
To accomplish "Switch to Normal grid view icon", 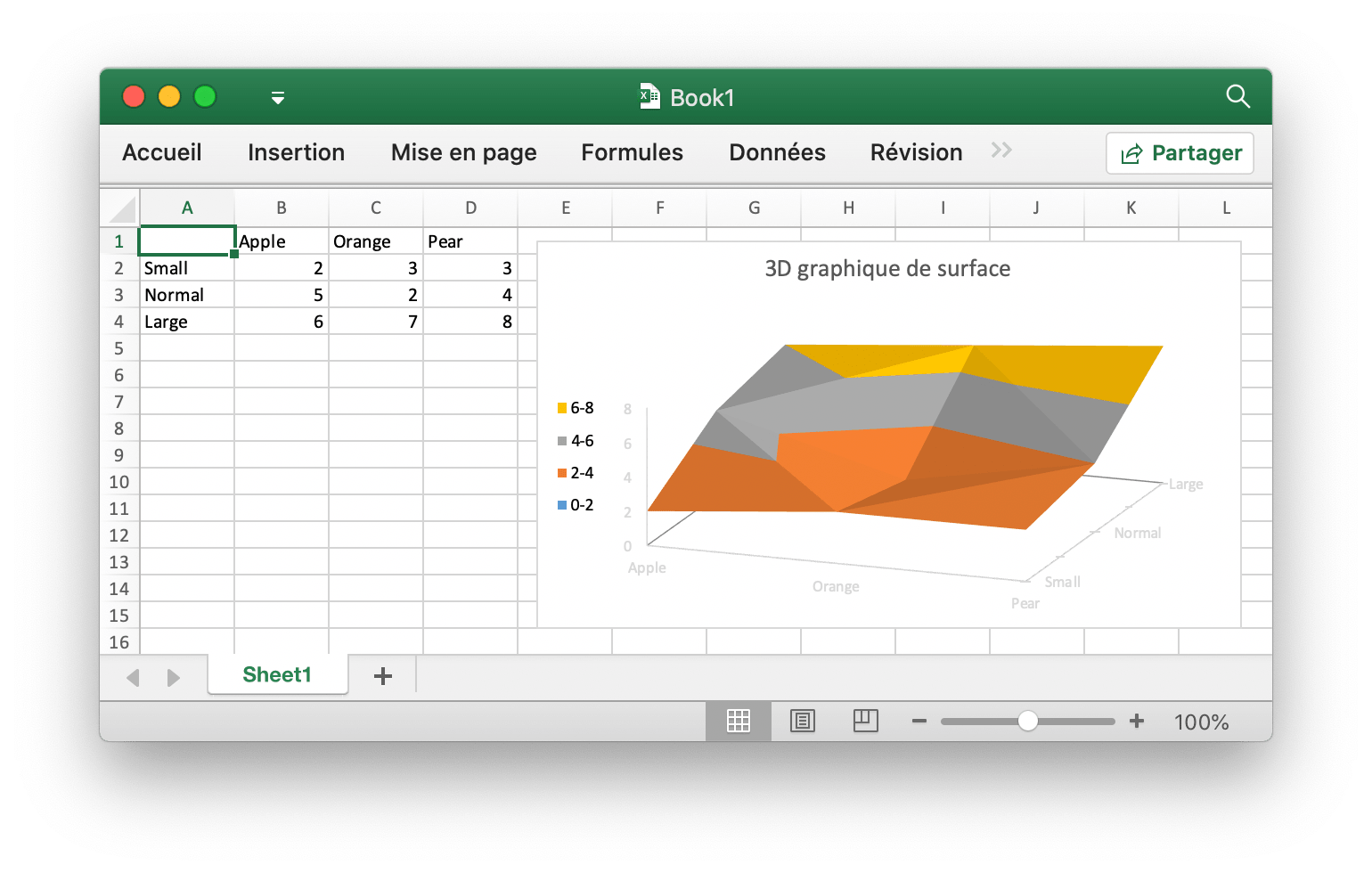I will [738, 721].
